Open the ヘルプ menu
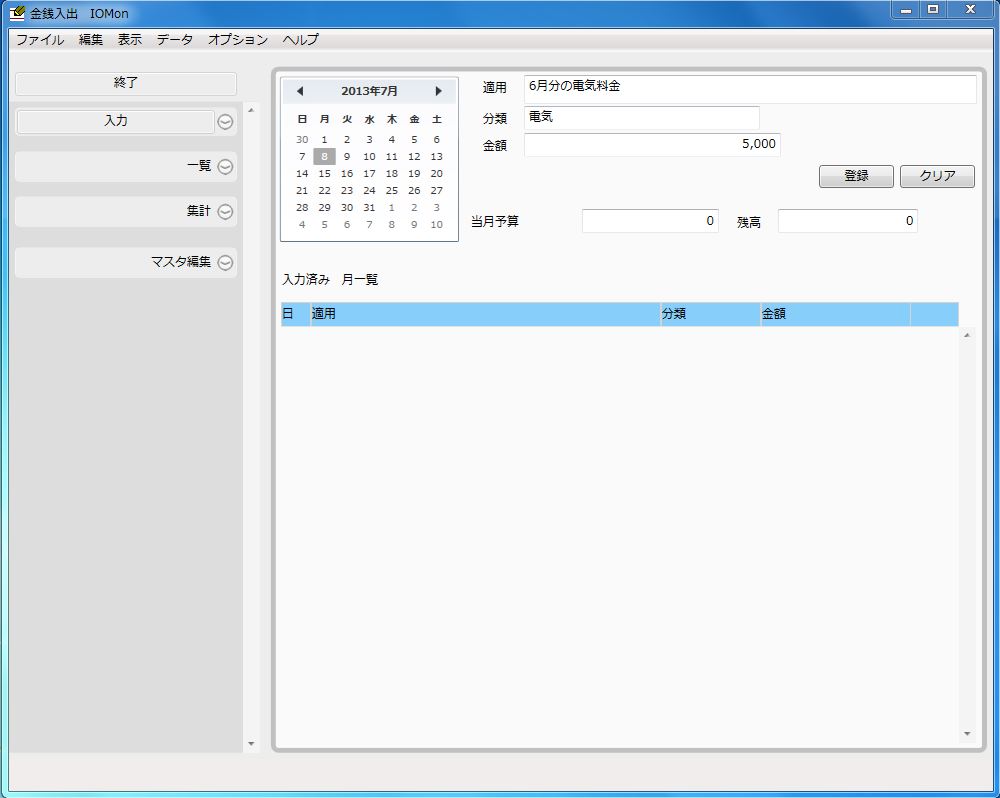 click(300, 40)
